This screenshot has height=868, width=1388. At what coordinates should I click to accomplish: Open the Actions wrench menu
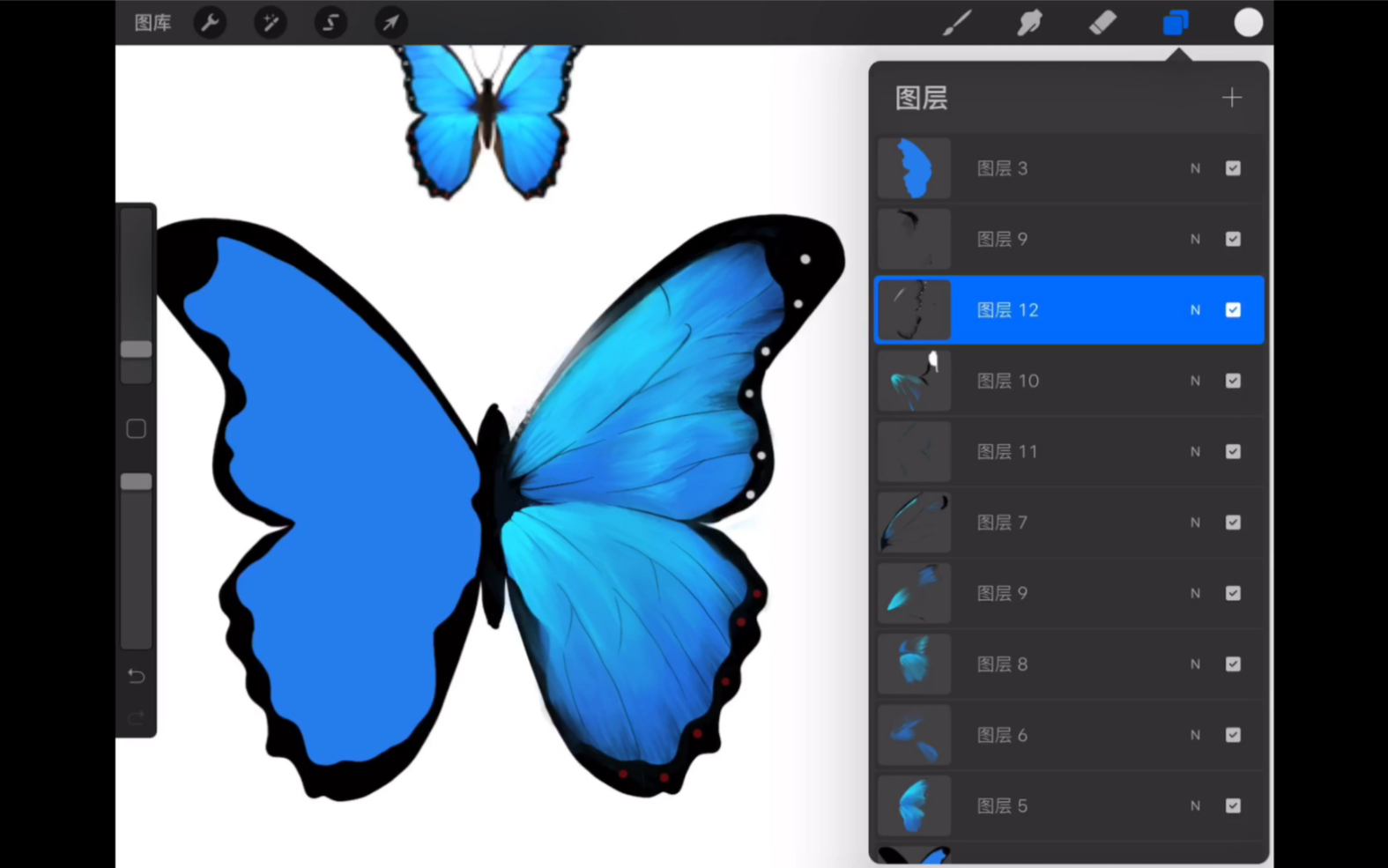click(x=210, y=23)
